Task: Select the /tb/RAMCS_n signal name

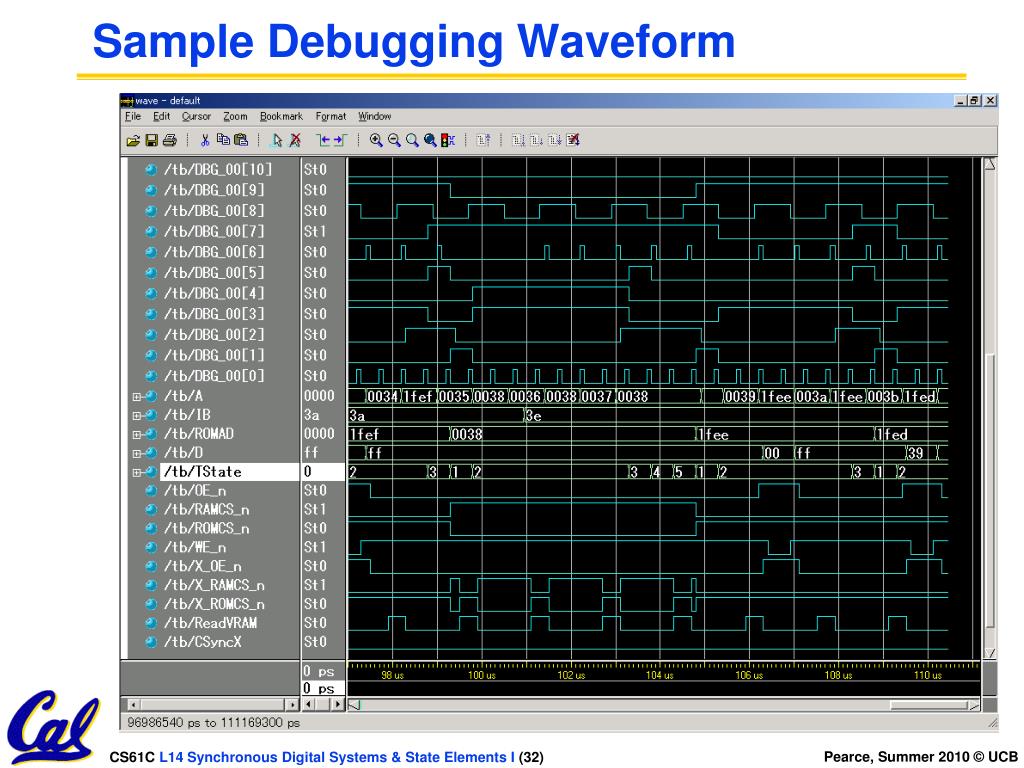Action: pos(206,510)
